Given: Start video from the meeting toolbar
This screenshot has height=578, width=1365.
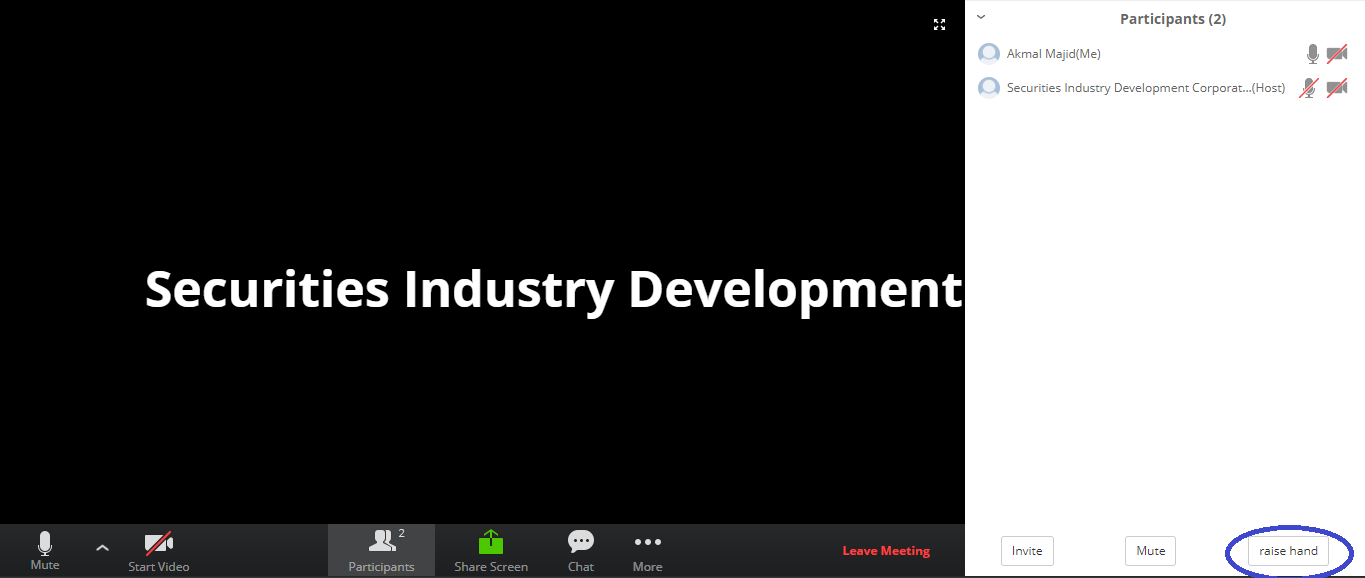Looking at the screenshot, I should [x=159, y=551].
